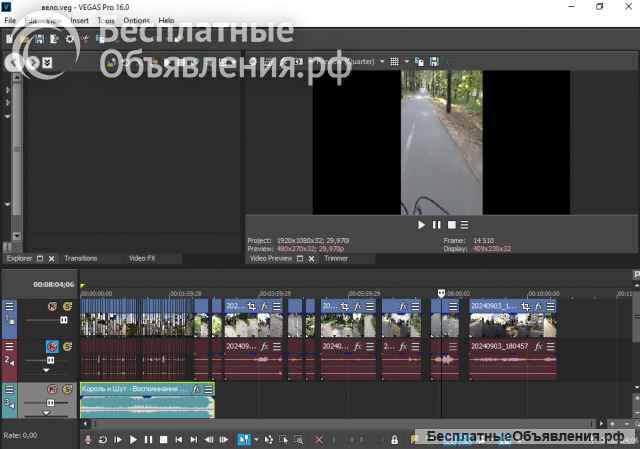Step to next frame button

(x=224, y=440)
